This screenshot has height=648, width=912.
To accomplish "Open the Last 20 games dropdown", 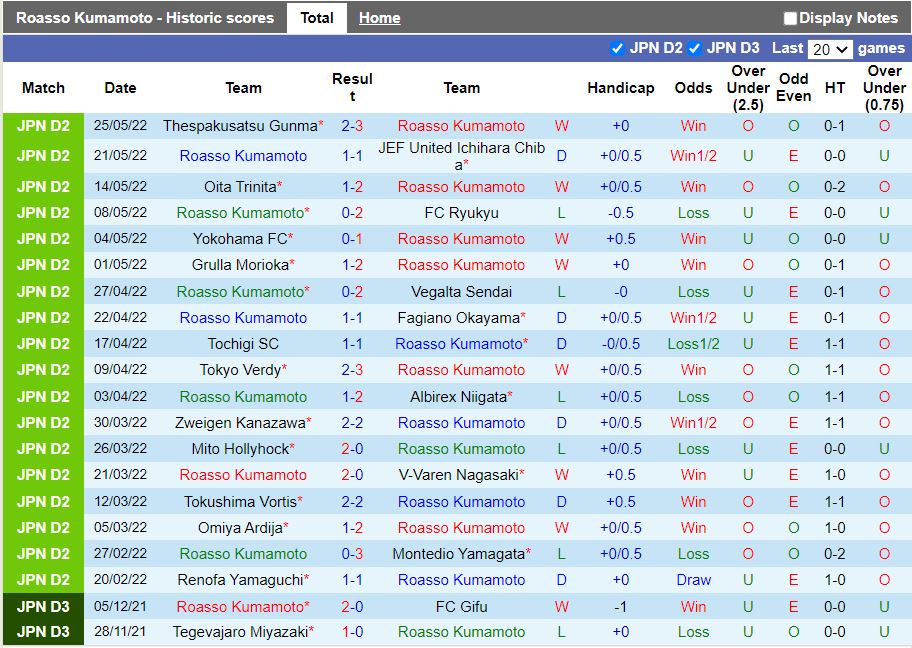I will [830, 49].
